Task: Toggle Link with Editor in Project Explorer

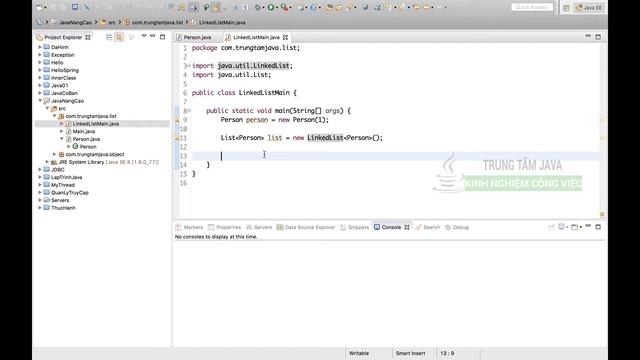Action: pos(119,37)
